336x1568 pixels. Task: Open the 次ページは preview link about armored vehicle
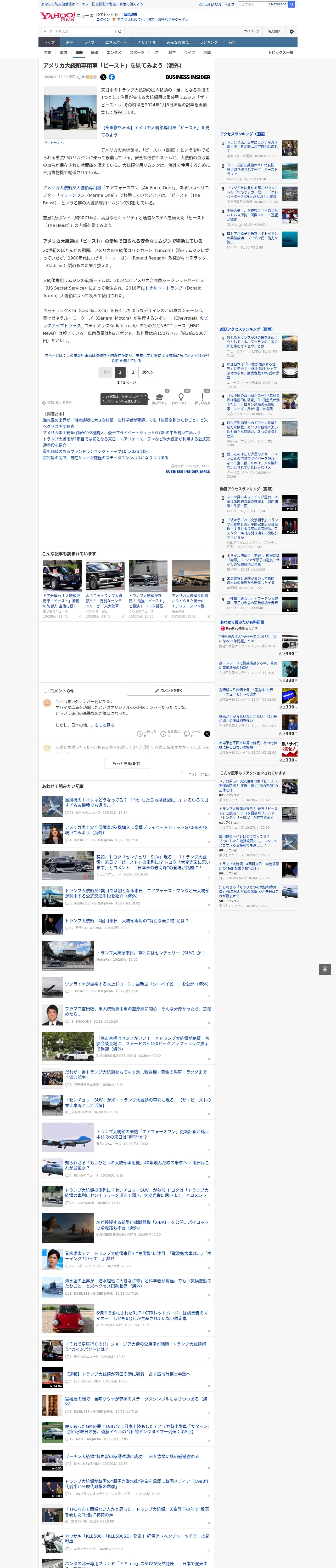point(126,358)
